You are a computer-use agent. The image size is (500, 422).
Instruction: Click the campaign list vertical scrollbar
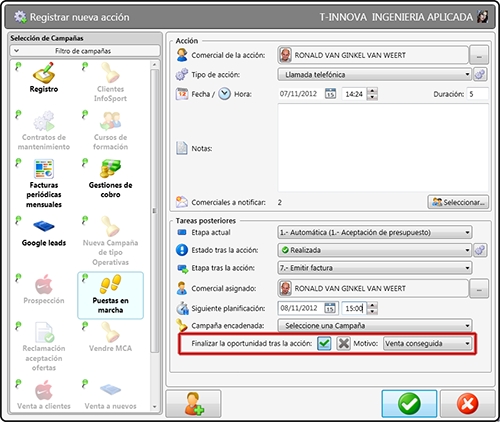[x=154, y=210]
